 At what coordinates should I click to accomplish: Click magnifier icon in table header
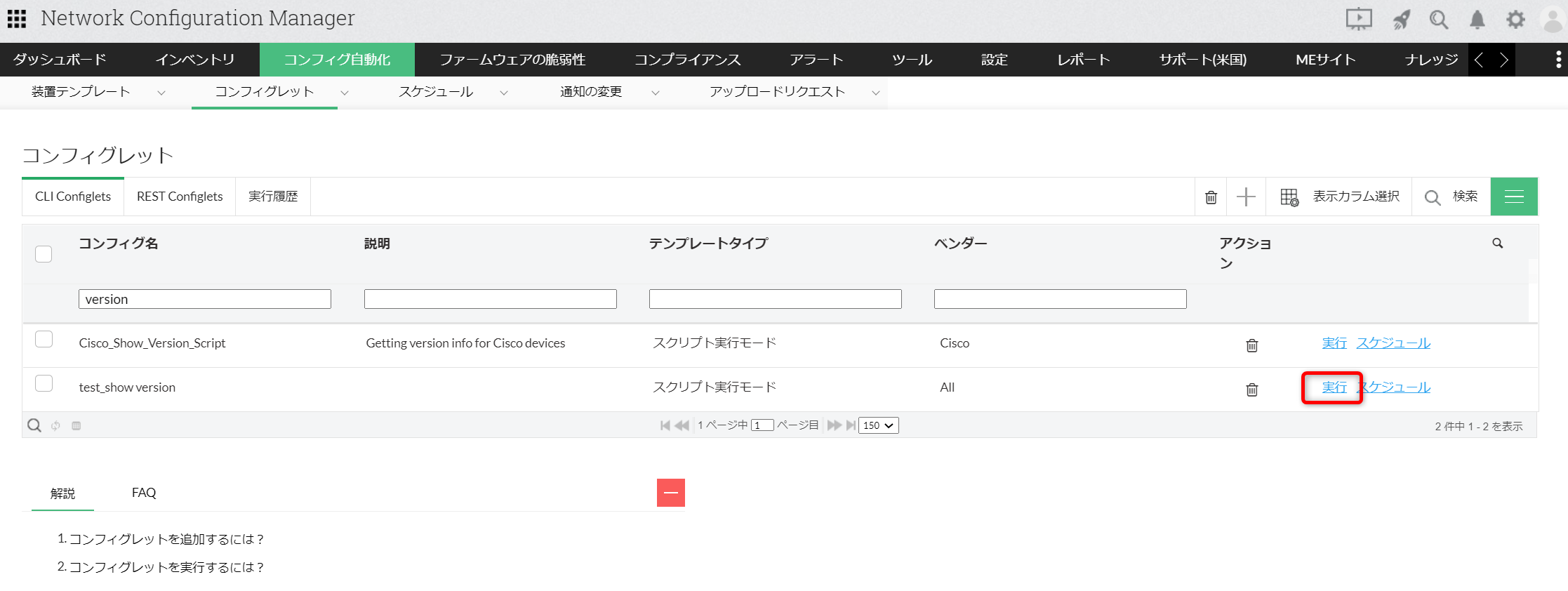coord(1498,243)
